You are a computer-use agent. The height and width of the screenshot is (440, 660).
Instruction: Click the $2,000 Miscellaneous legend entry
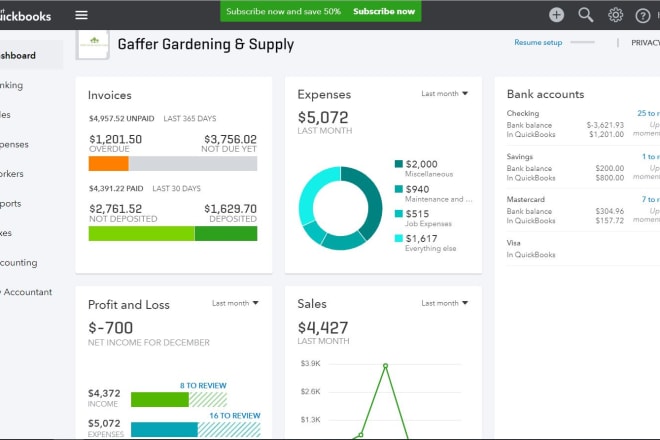[424, 168]
